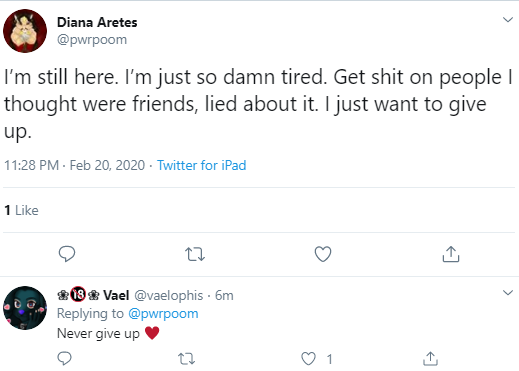The height and width of the screenshot is (371, 519).
Task: Reply to Vael's comment
Action: pyautogui.click(x=64, y=359)
